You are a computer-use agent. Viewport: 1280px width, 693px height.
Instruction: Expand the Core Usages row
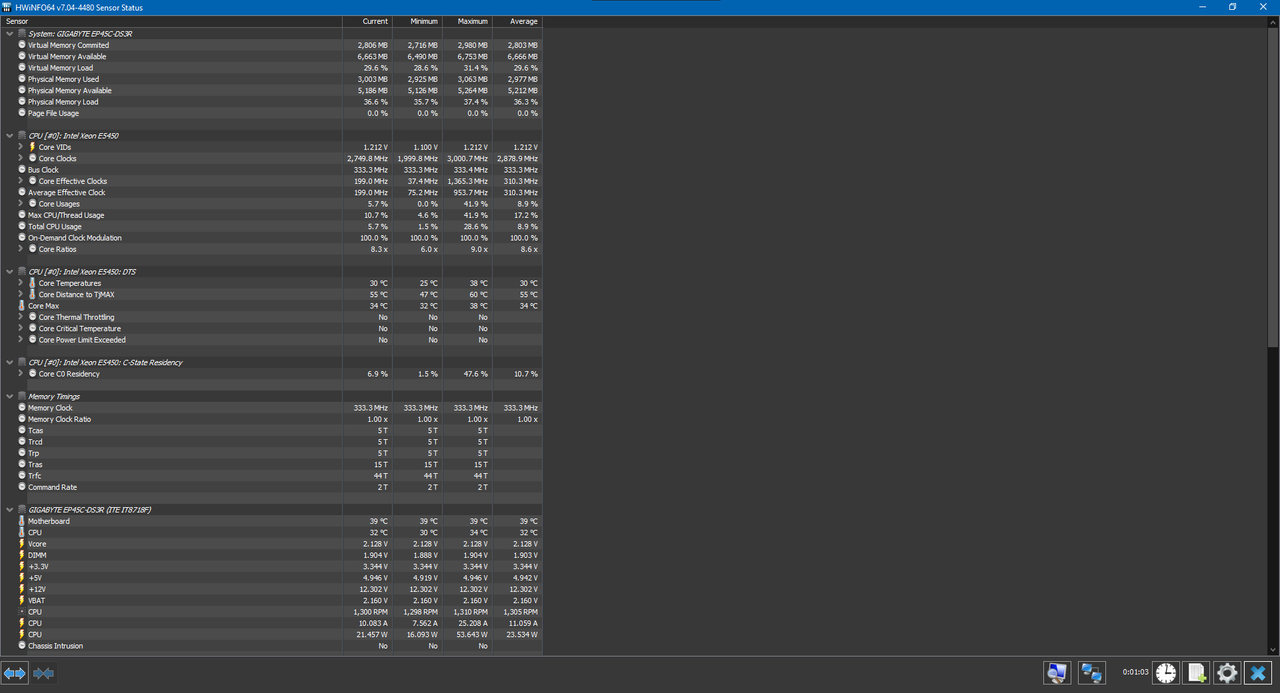[x=20, y=204]
